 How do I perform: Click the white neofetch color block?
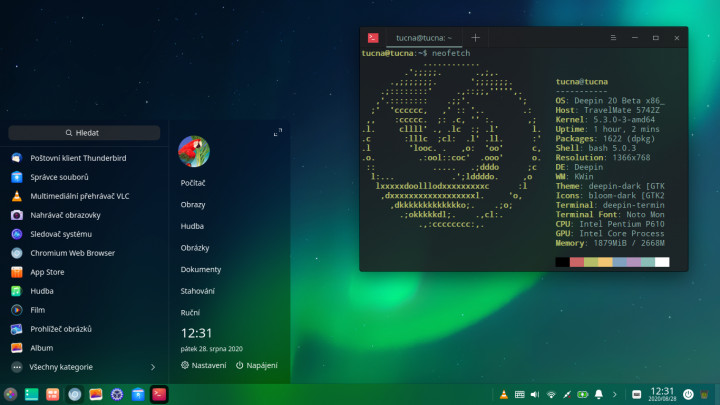coord(662,262)
